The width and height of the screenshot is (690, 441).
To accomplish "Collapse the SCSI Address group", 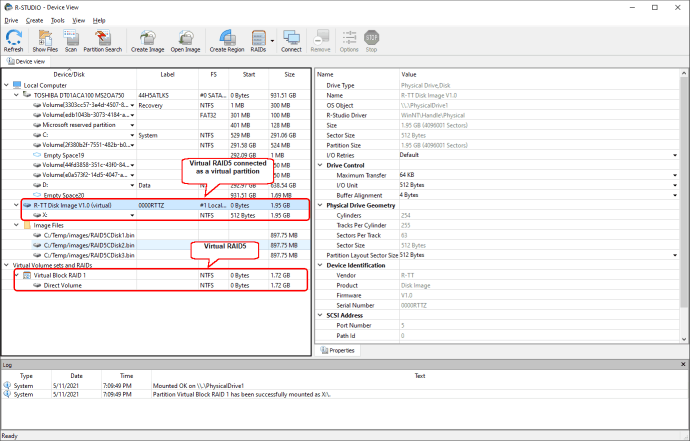I will (320, 315).
